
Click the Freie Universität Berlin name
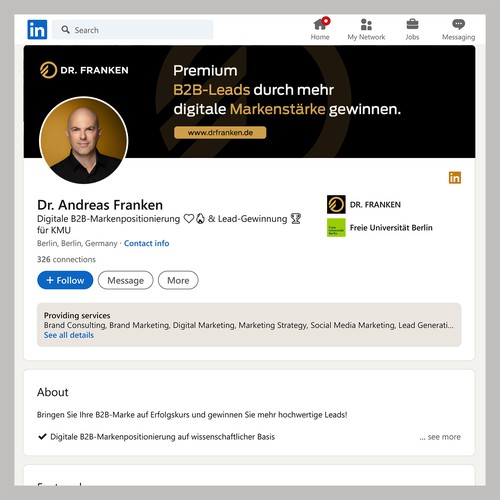pos(391,228)
